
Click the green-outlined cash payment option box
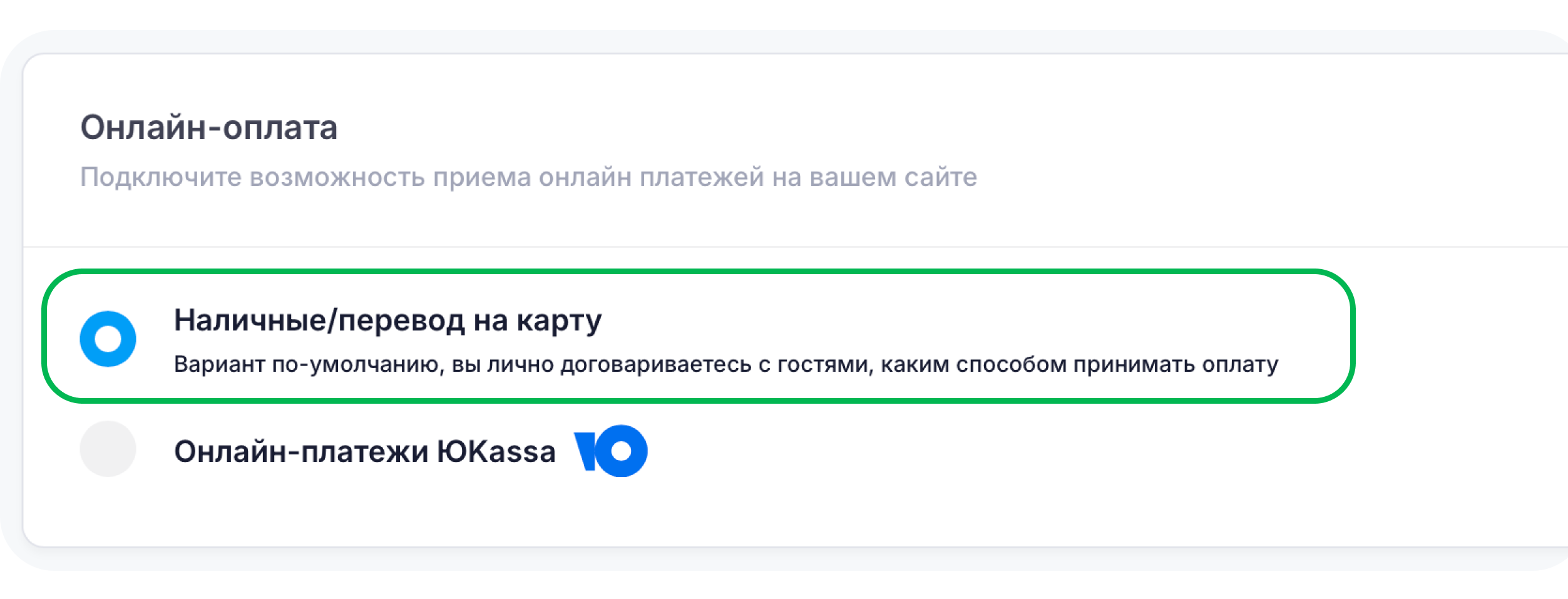pos(698,337)
